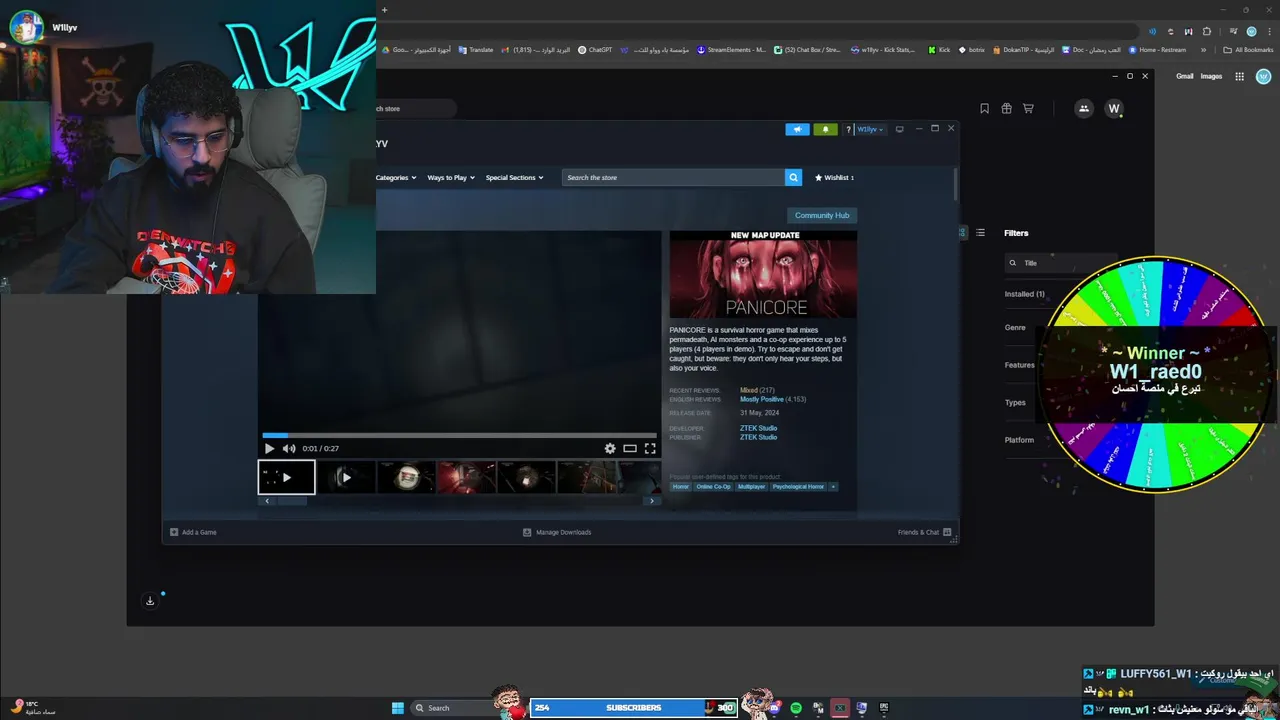Open ZTEK Studio developer link
Viewport: 1280px width, 720px height.
[758, 428]
